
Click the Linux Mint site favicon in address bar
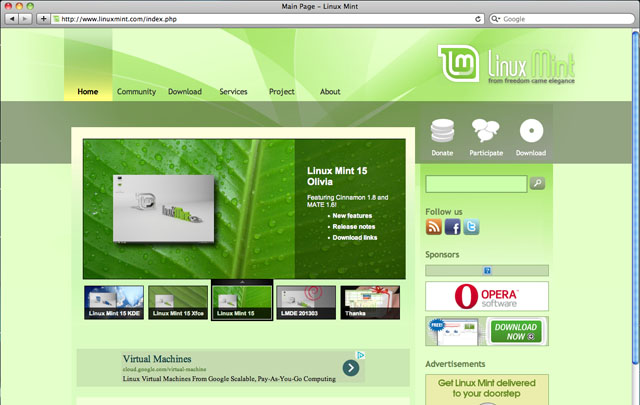[56, 19]
